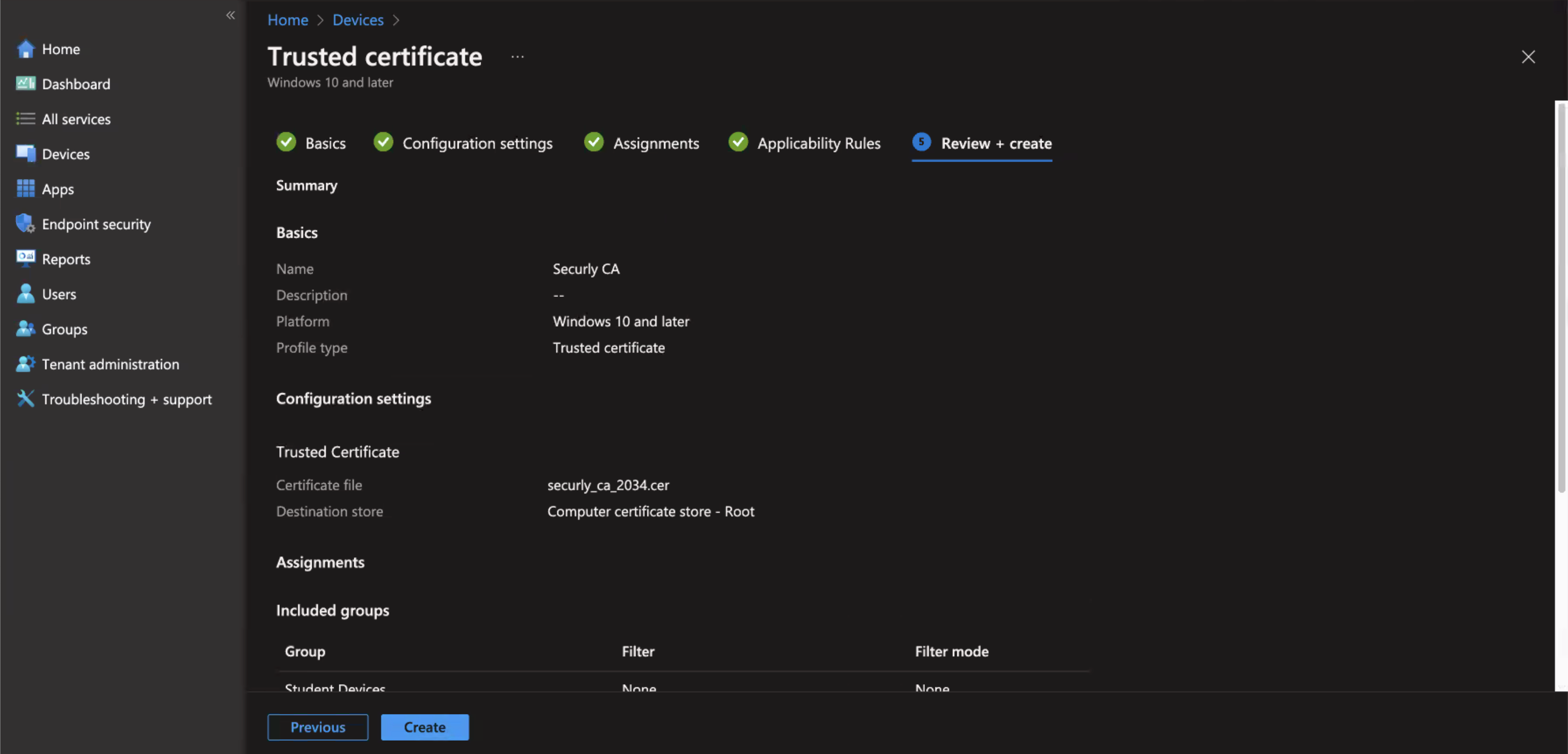Open Dashboard via its chart icon
The image size is (1568, 754).
coord(26,83)
